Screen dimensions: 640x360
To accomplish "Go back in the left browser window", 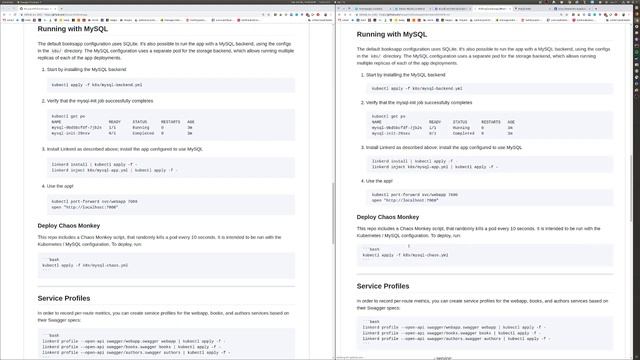I will (4, 15).
